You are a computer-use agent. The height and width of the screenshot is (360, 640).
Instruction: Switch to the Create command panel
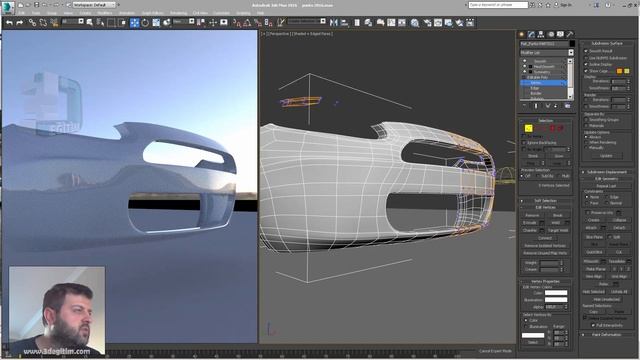522,34
